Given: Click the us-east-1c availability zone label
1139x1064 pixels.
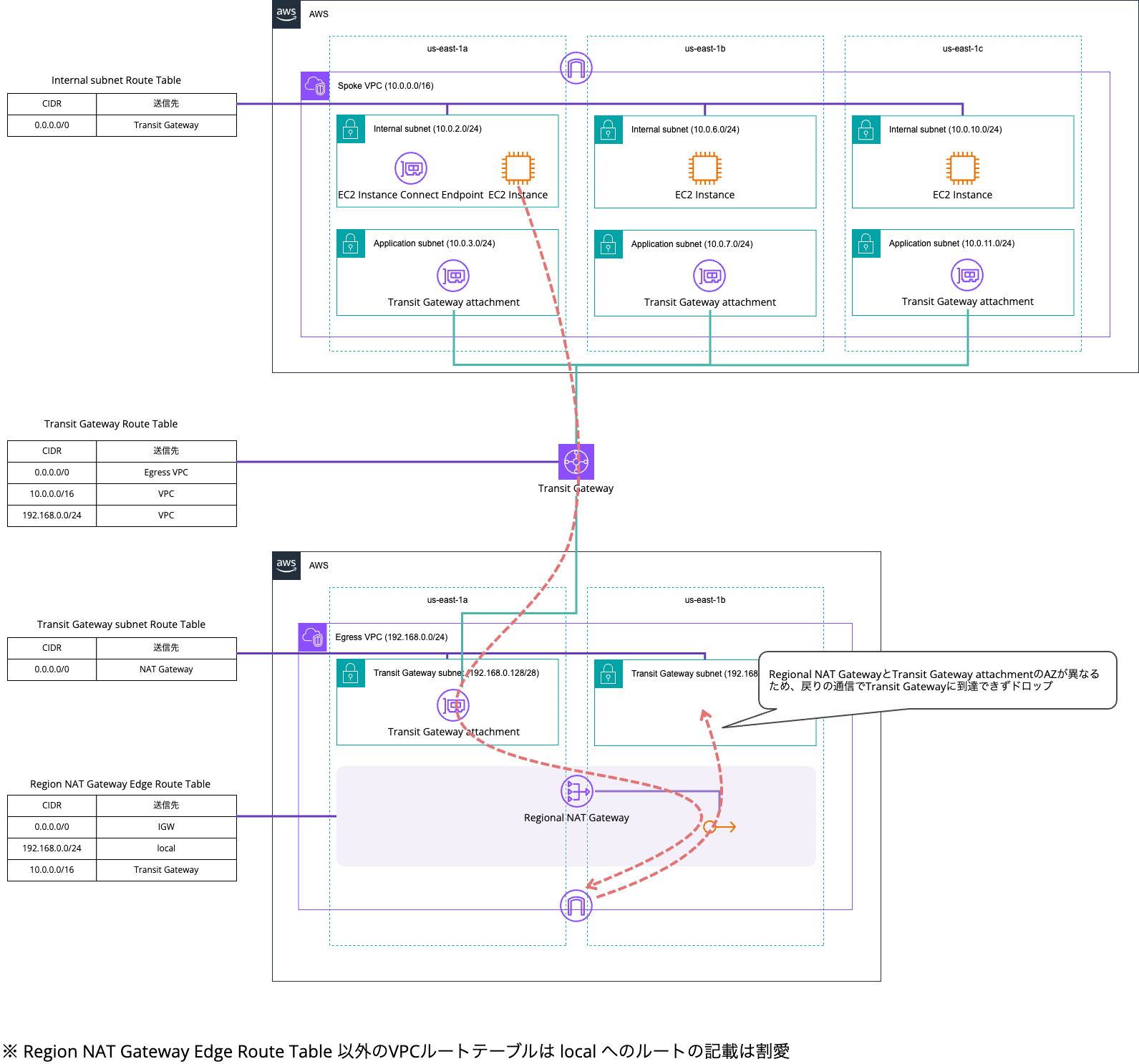Looking at the screenshot, I should 963,49.
